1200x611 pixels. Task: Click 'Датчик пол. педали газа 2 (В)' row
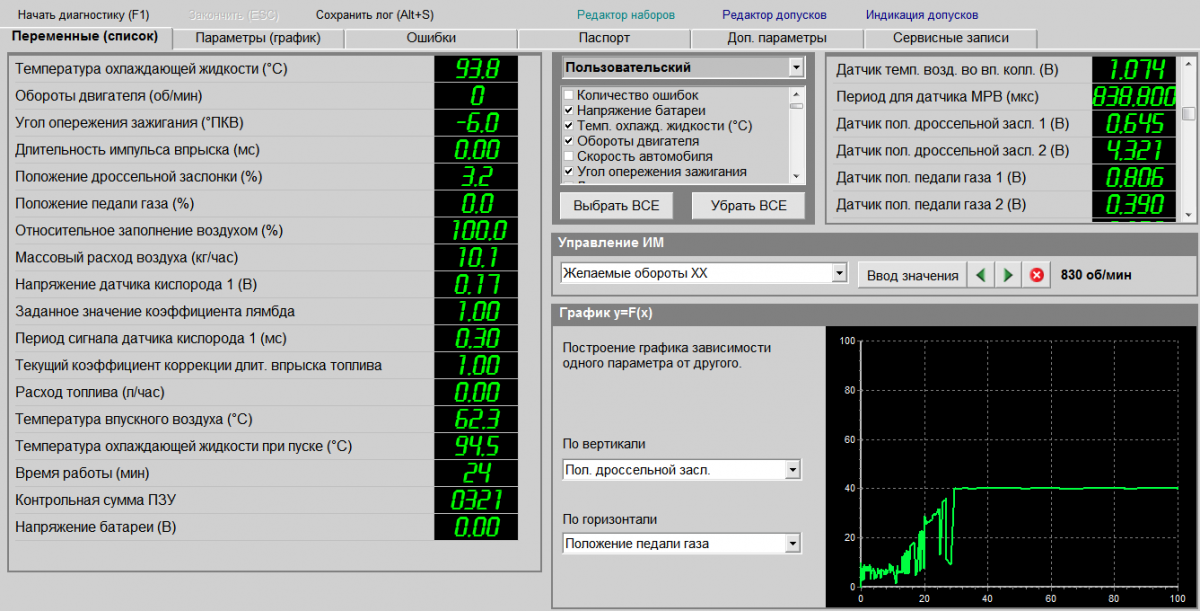coord(1004,205)
